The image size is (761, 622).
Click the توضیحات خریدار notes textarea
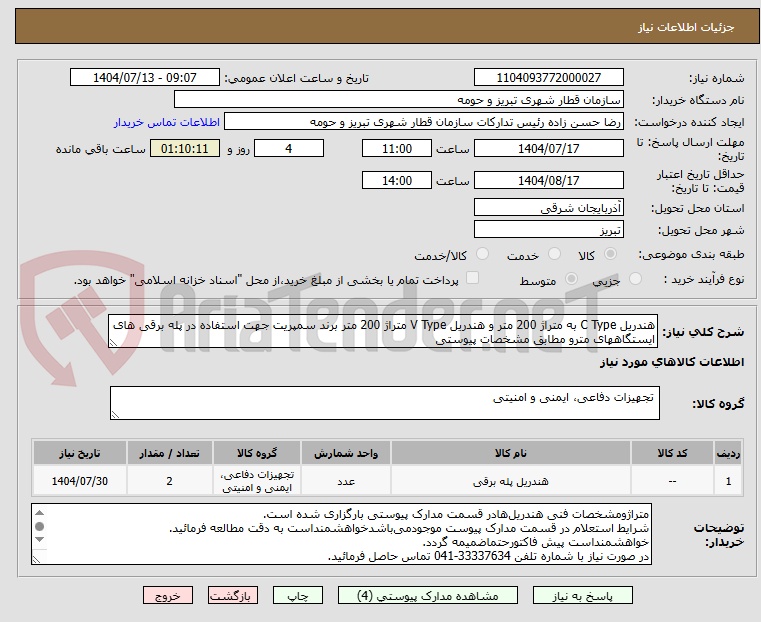[x=341, y=534]
